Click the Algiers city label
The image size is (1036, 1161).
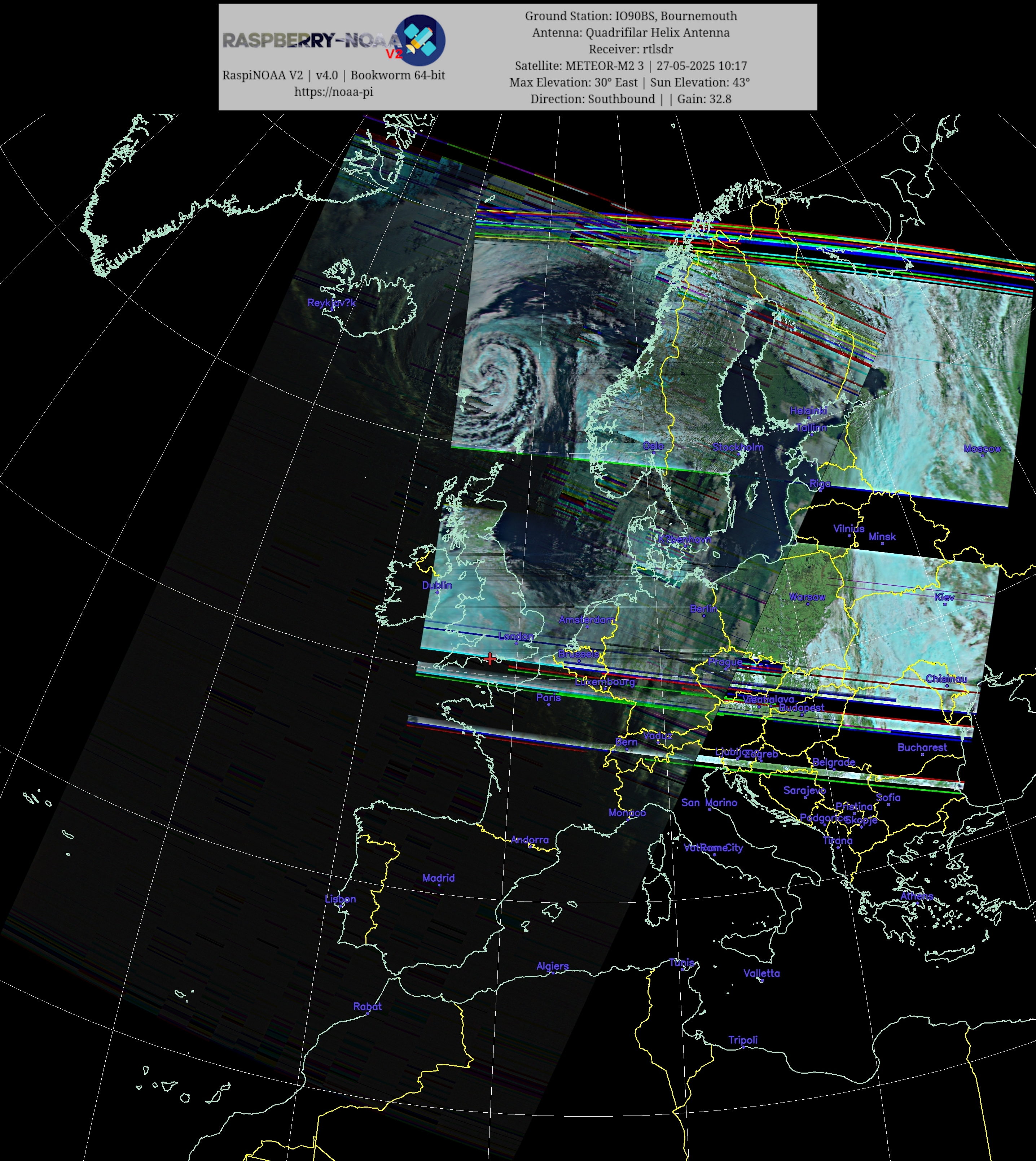(552, 966)
